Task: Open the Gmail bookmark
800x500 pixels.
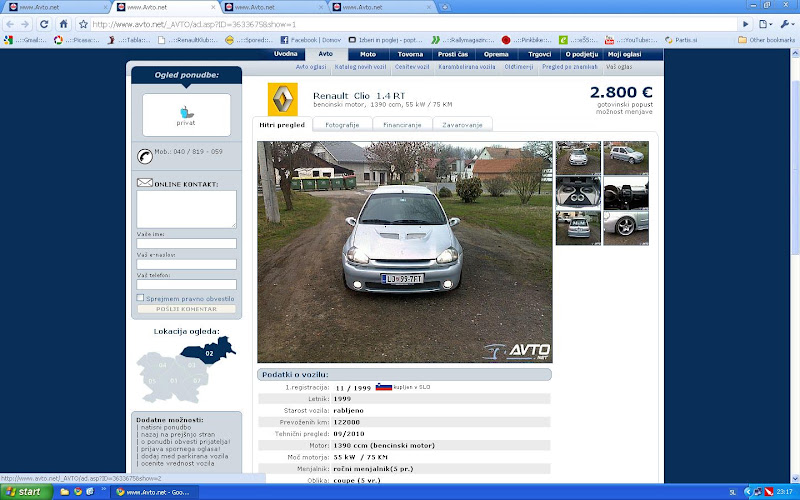Action: click(x=26, y=40)
